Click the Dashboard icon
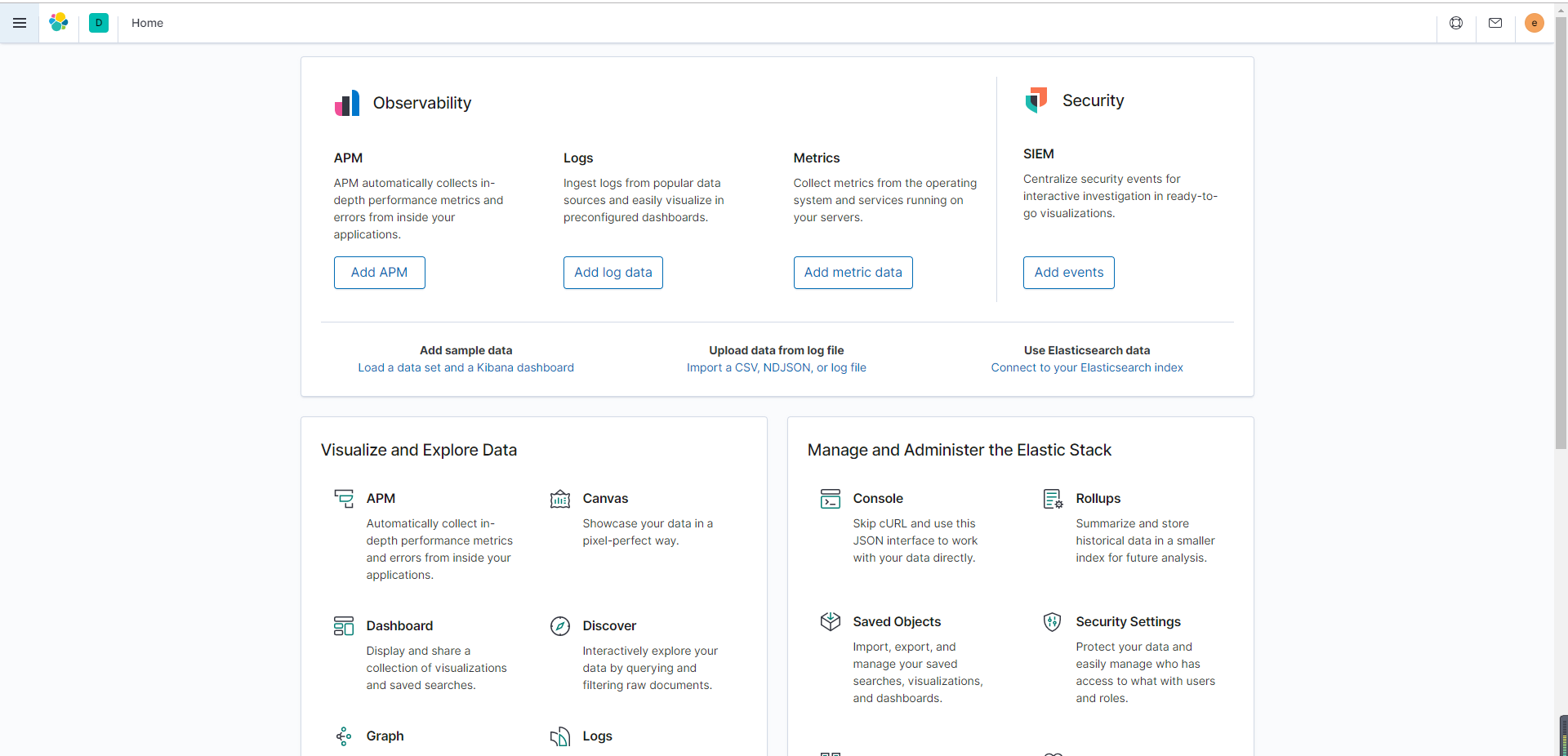 click(x=344, y=626)
